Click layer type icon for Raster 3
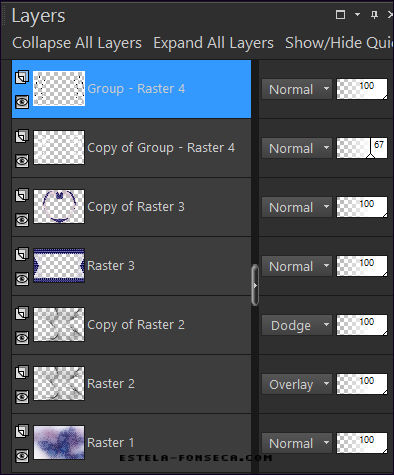Image resolution: width=394 pixels, height=475 pixels. pyautogui.click(x=22, y=254)
